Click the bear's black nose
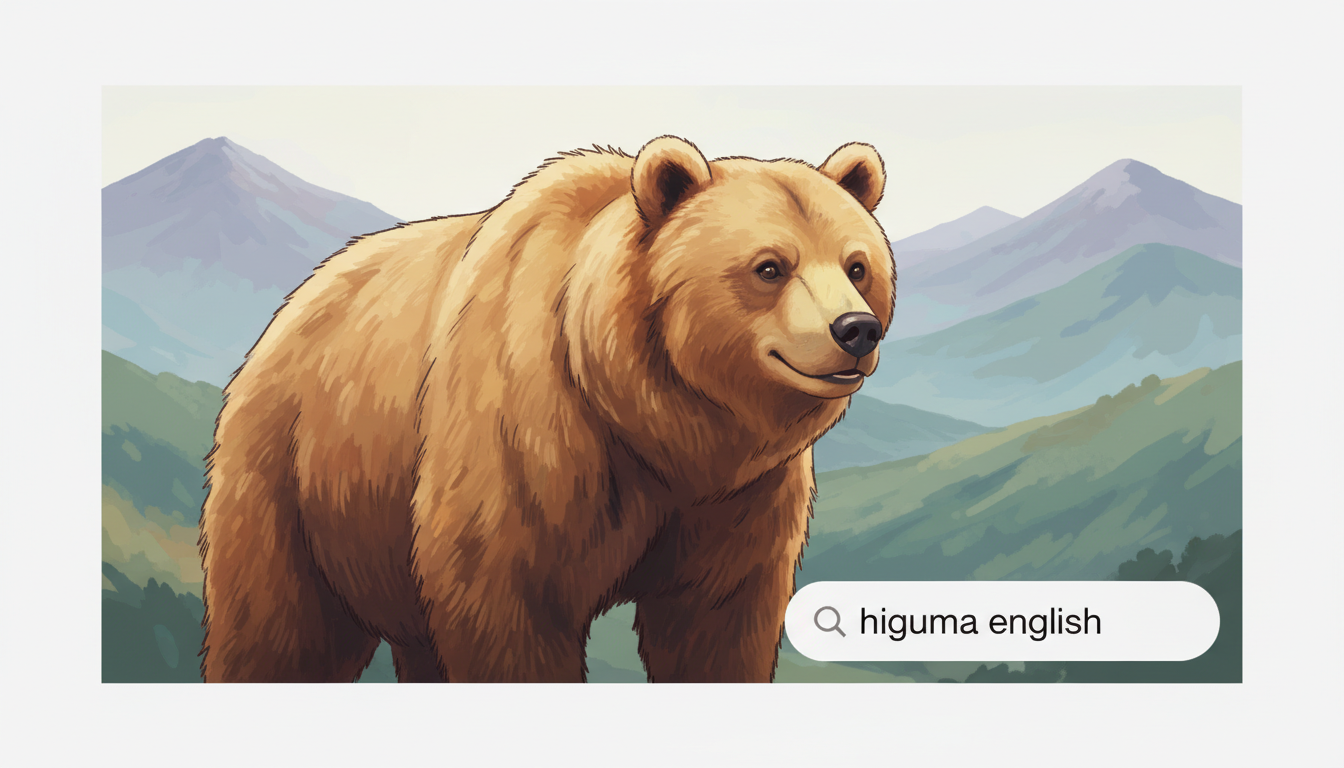Screen dimensions: 1344x768 click(857, 333)
